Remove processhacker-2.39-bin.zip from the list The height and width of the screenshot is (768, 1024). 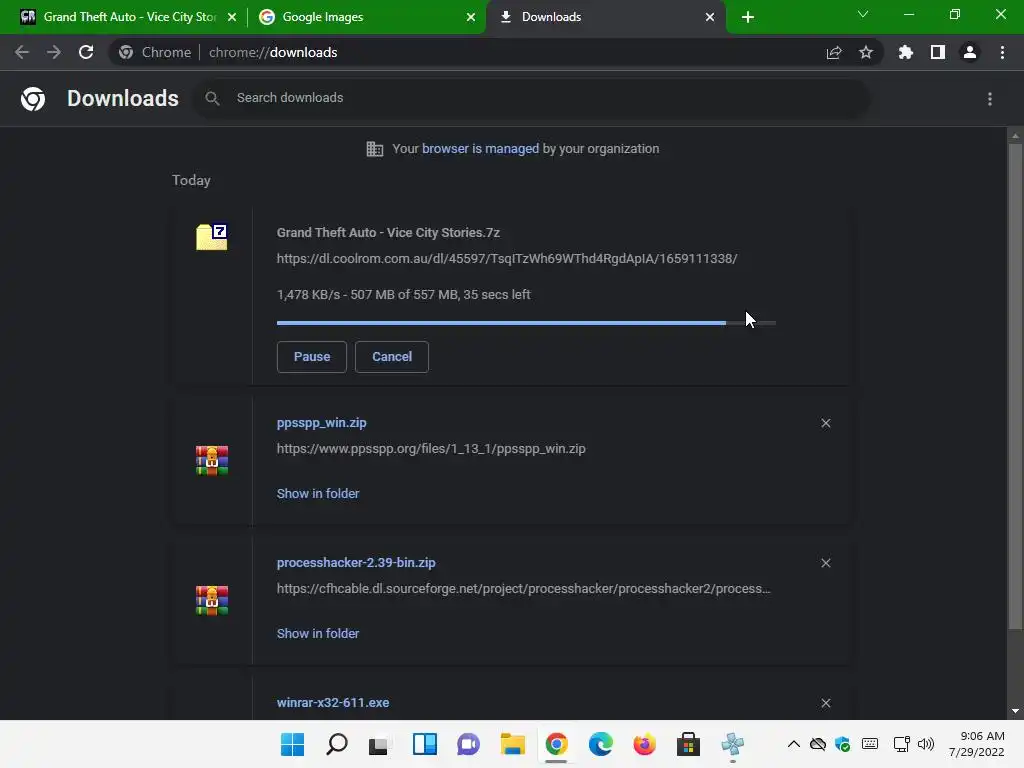click(825, 563)
